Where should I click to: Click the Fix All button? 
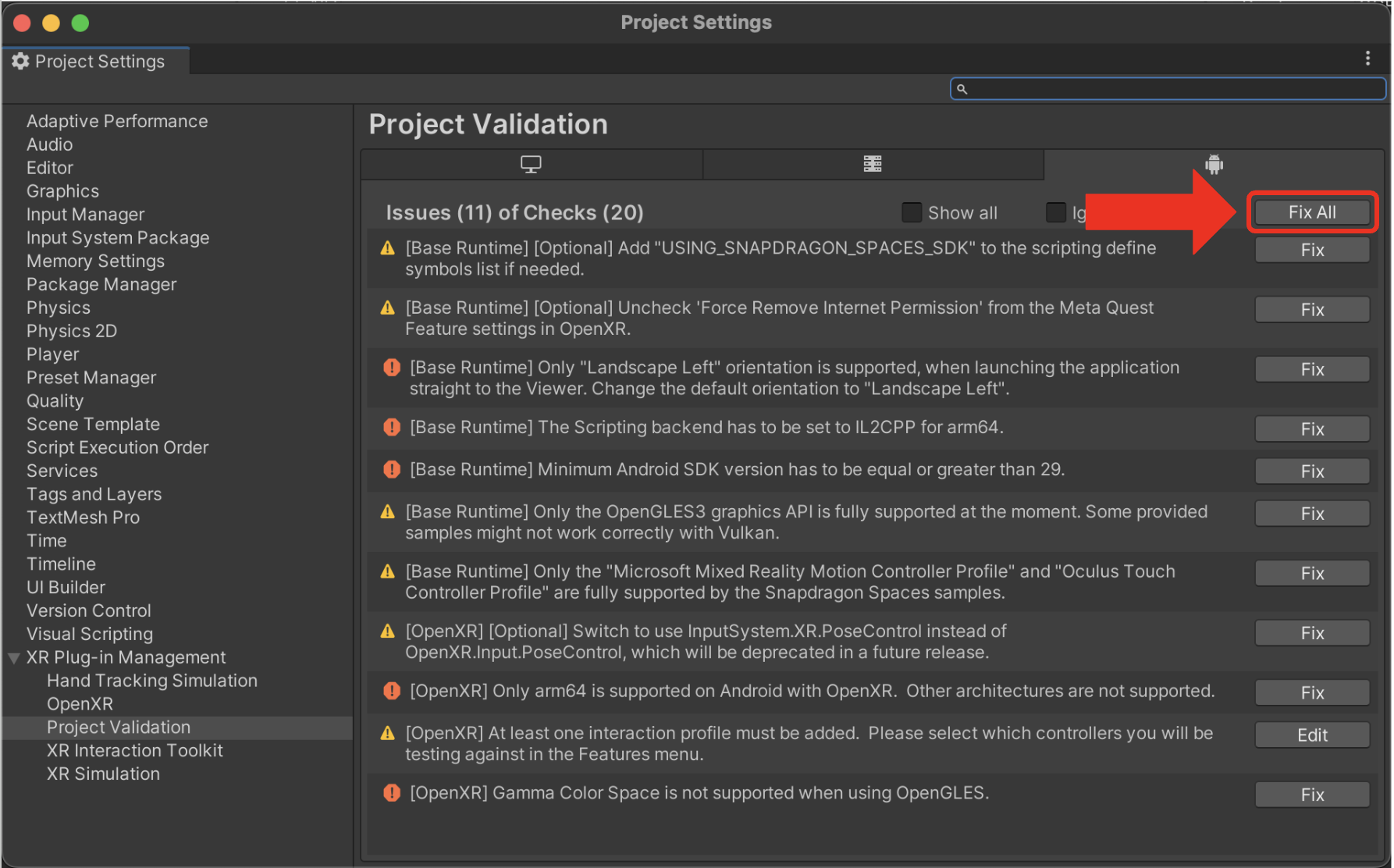pyautogui.click(x=1312, y=212)
